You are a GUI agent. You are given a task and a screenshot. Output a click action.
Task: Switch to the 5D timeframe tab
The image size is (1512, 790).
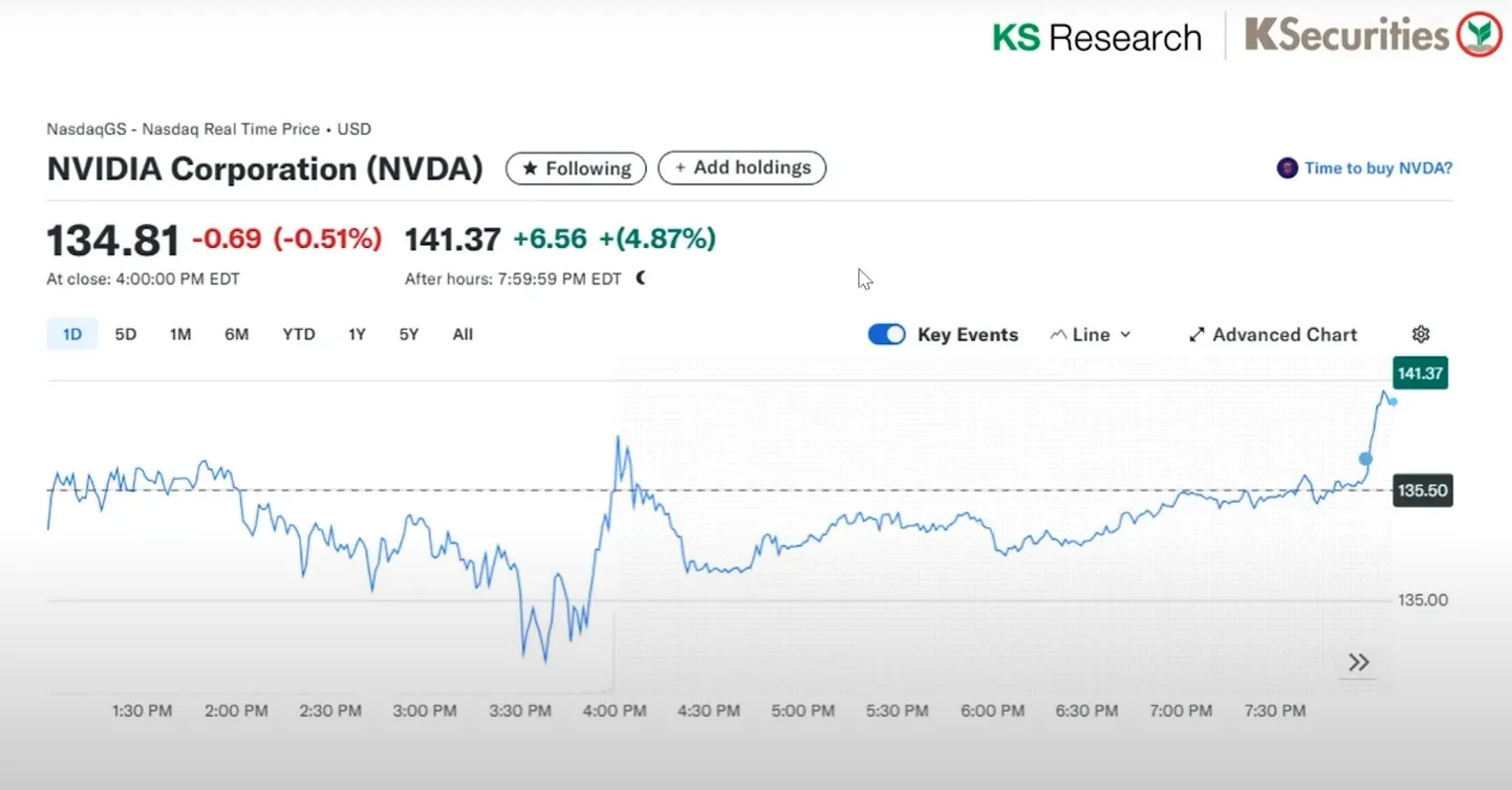click(x=125, y=334)
